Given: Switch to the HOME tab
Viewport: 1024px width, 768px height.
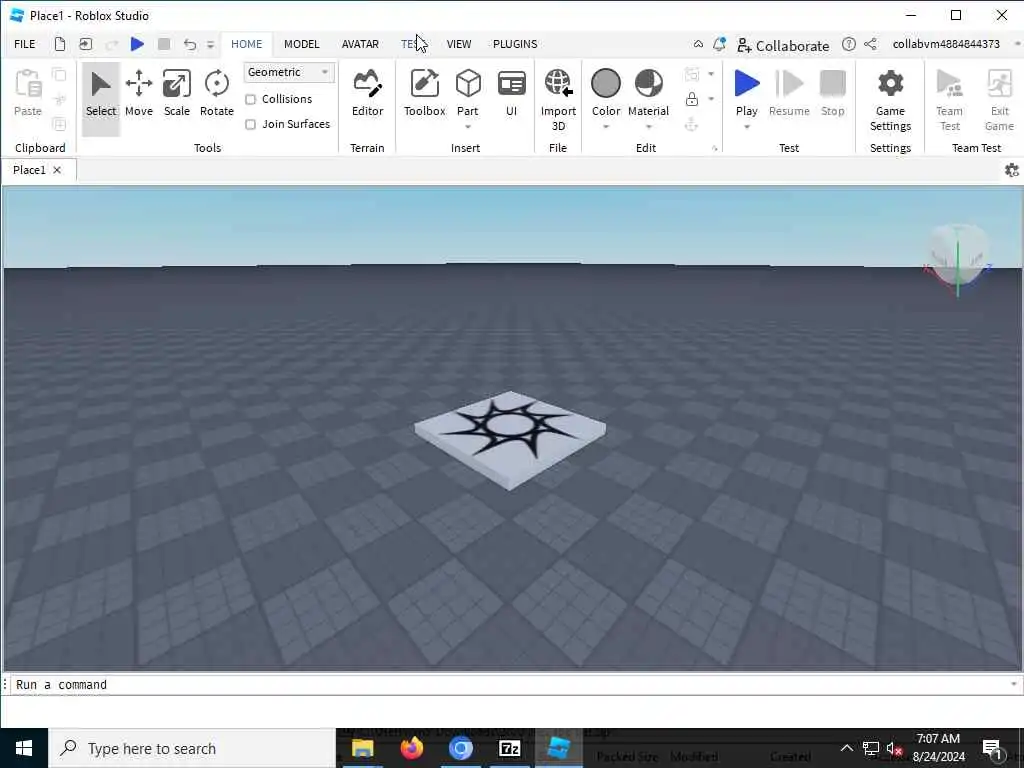Looking at the screenshot, I should tap(246, 44).
